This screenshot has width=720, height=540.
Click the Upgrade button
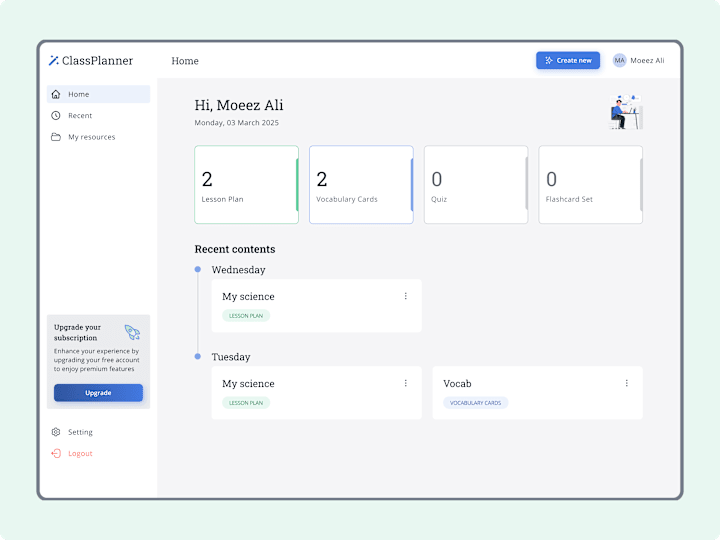98,393
